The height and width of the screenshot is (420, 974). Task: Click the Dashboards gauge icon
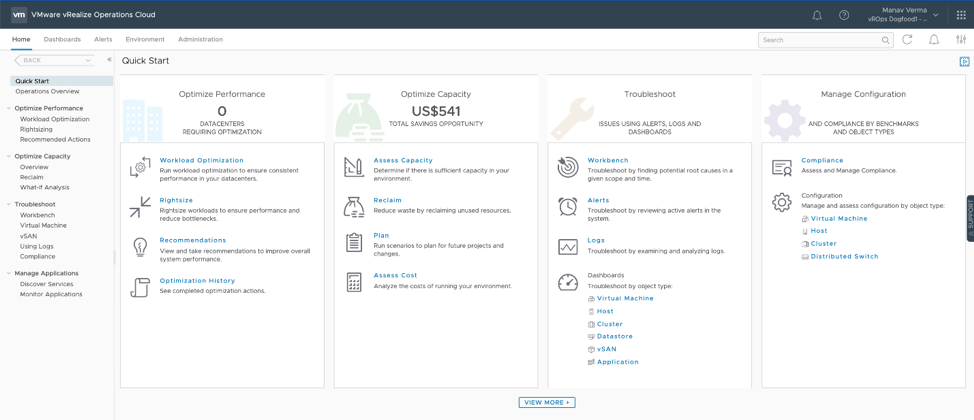[568, 282]
